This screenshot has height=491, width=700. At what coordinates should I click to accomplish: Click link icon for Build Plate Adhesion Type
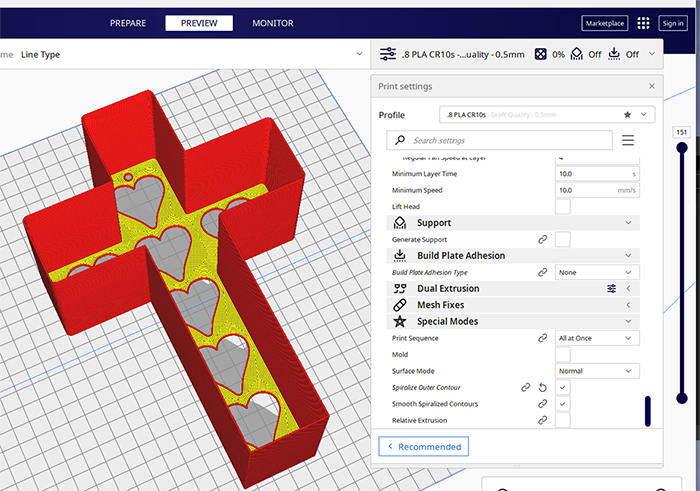542,272
